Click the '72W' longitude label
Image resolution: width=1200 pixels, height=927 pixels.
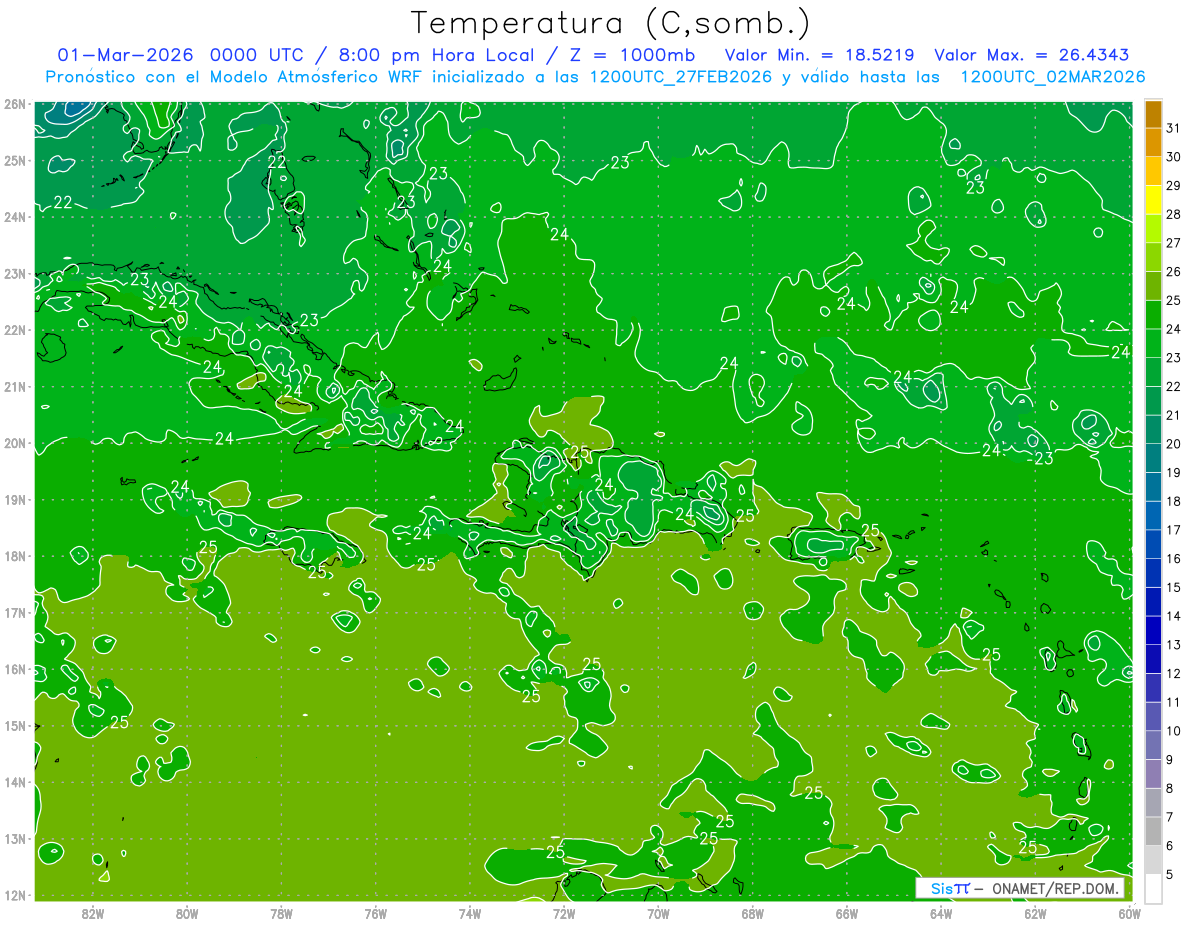pyautogui.click(x=564, y=913)
